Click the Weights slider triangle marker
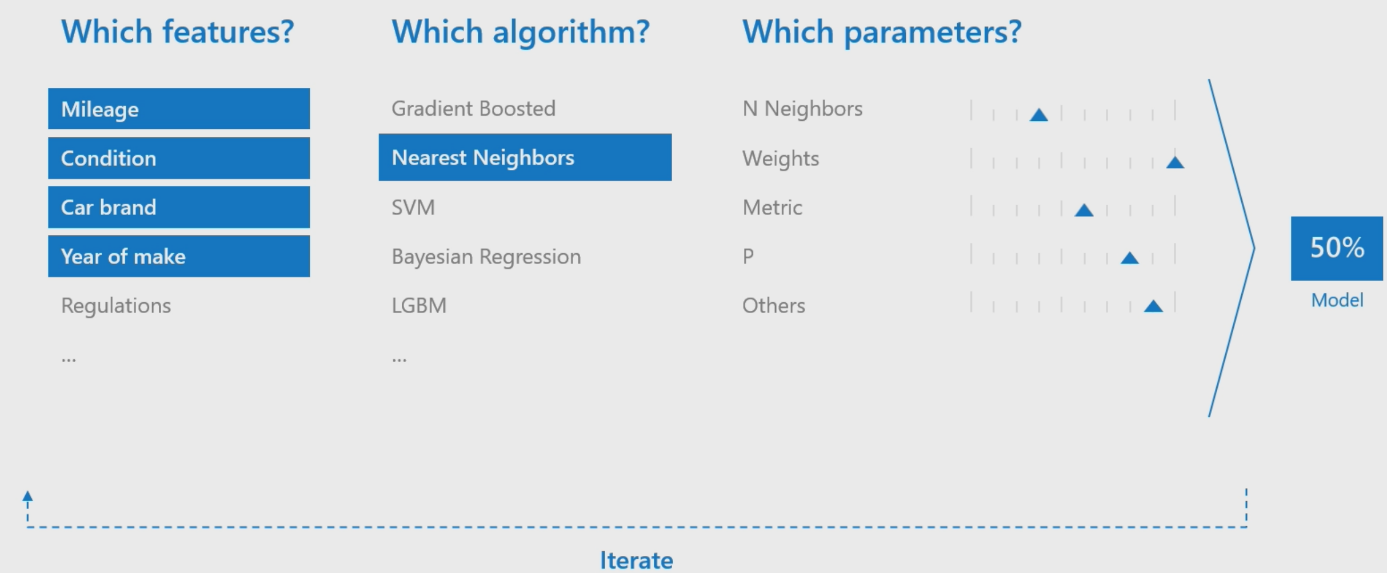Image resolution: width=1387 pixels, height=573 pixels. click(1175, 162)
